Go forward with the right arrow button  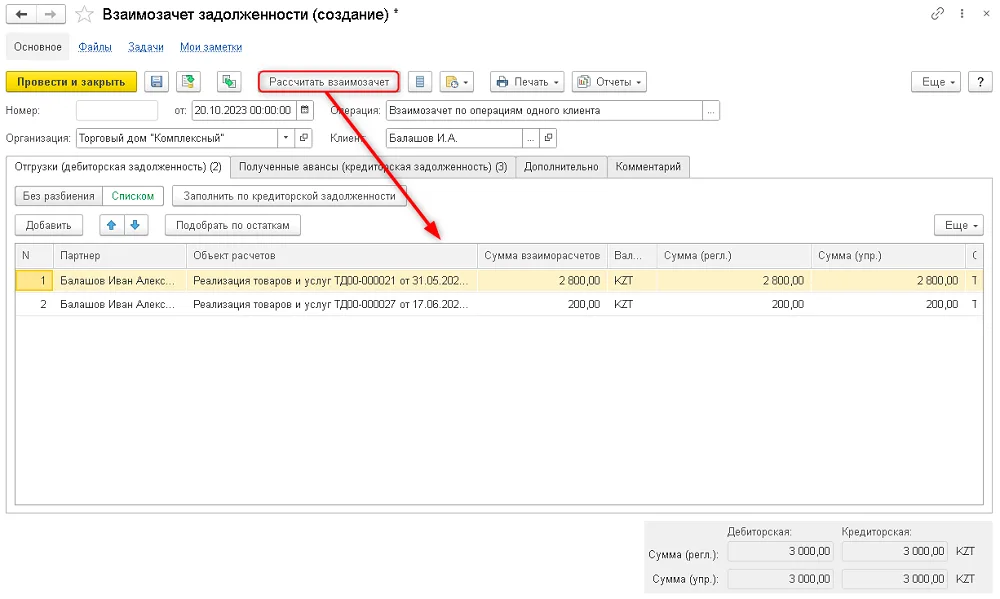click(x=50, y=14)
